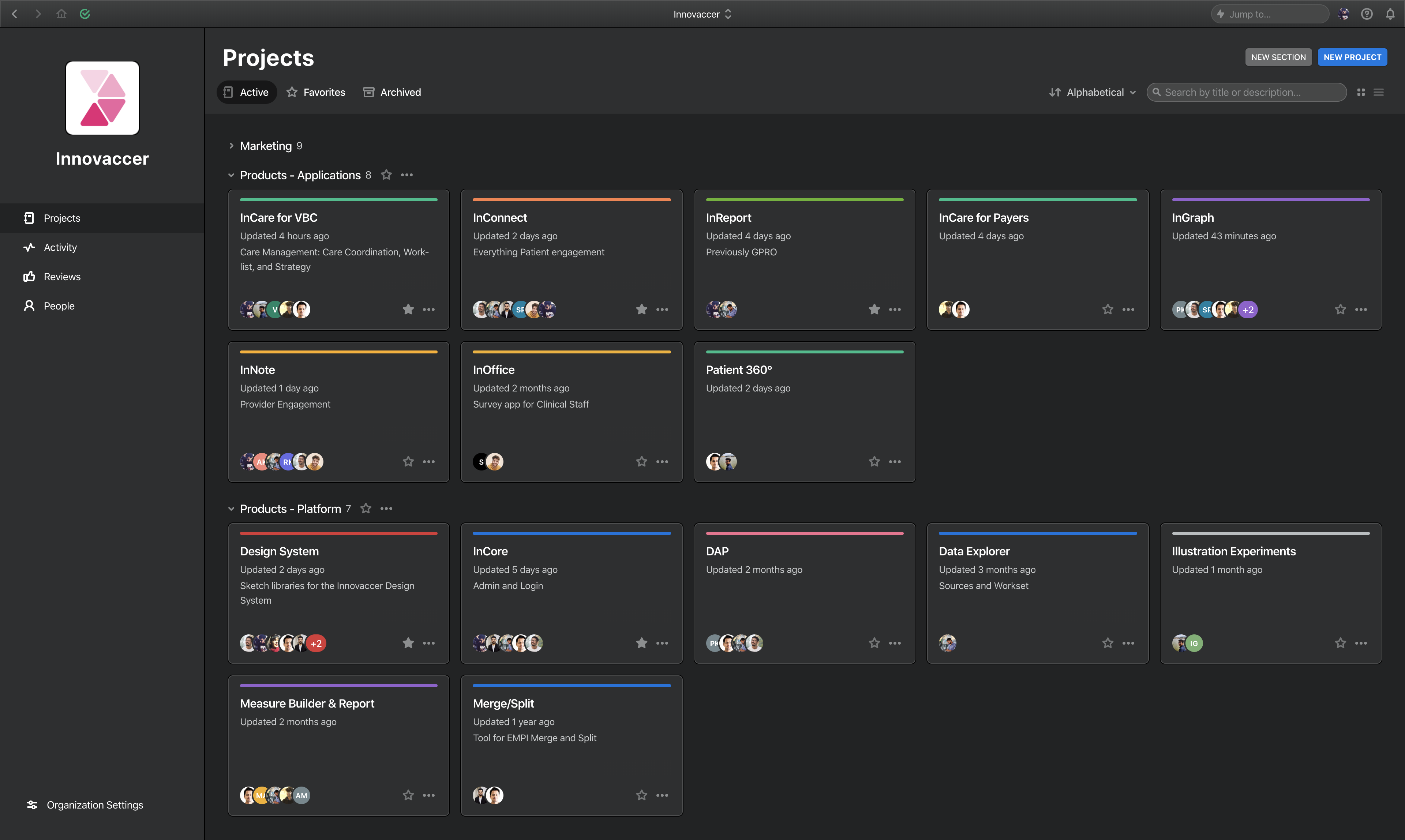Open more options on InReport card
Image resolution: width=1405 pixels, height=840 pixels.
(x=894, y=309)
